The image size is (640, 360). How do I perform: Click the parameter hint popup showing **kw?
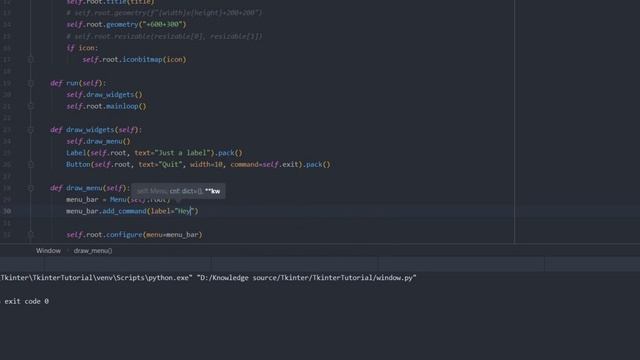(178, 191)
